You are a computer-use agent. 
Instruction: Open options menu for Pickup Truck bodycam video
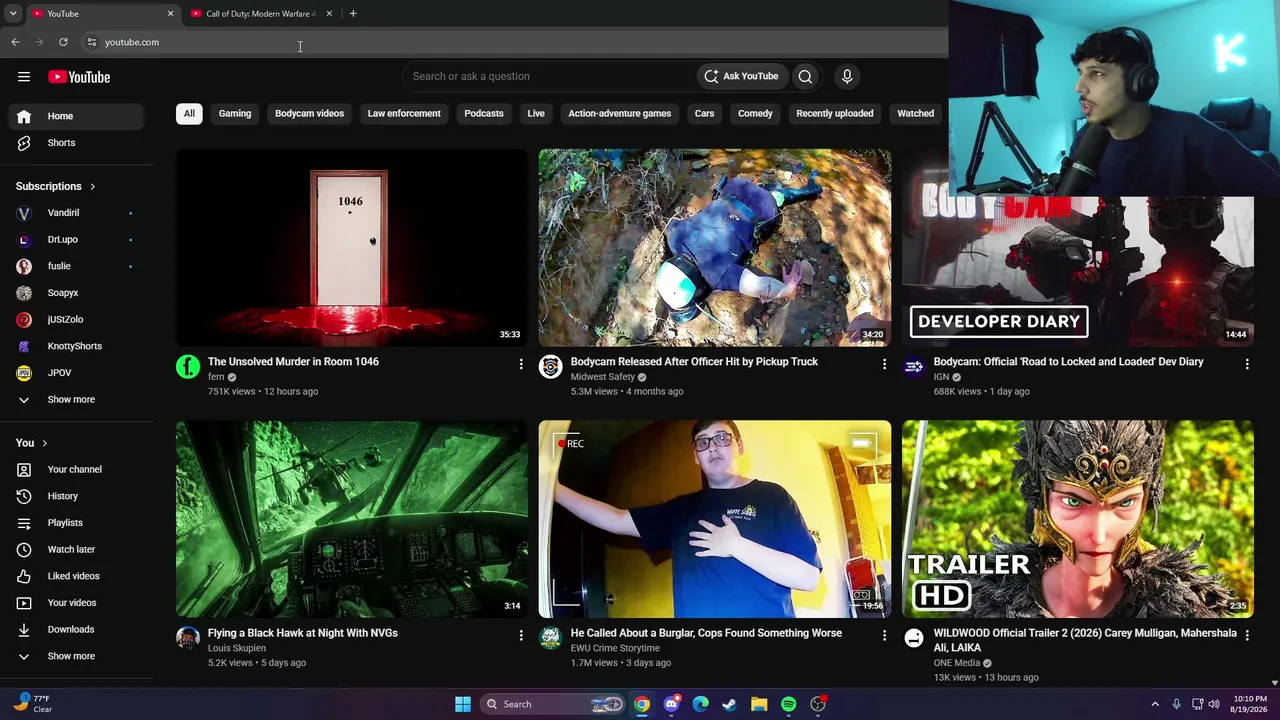[x=884, y=364]
